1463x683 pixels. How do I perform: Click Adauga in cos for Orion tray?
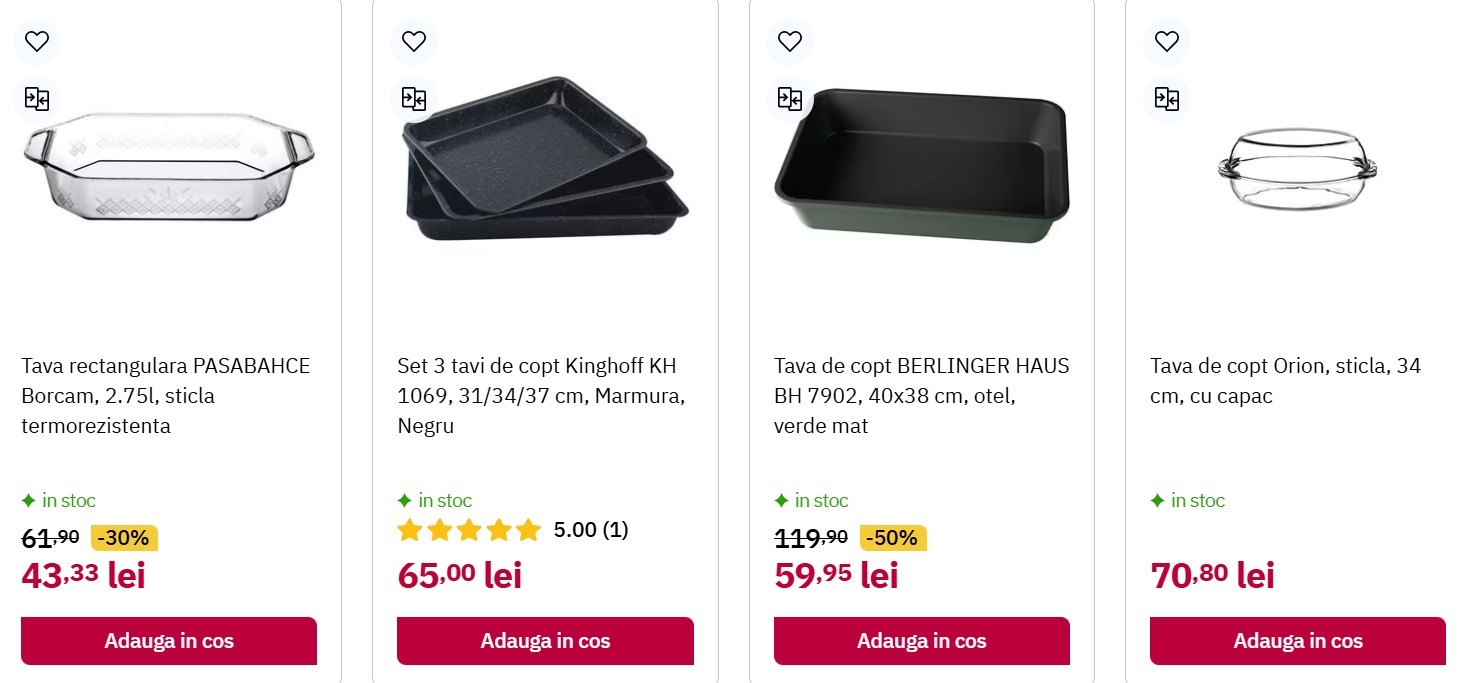tap(1297, 641)
